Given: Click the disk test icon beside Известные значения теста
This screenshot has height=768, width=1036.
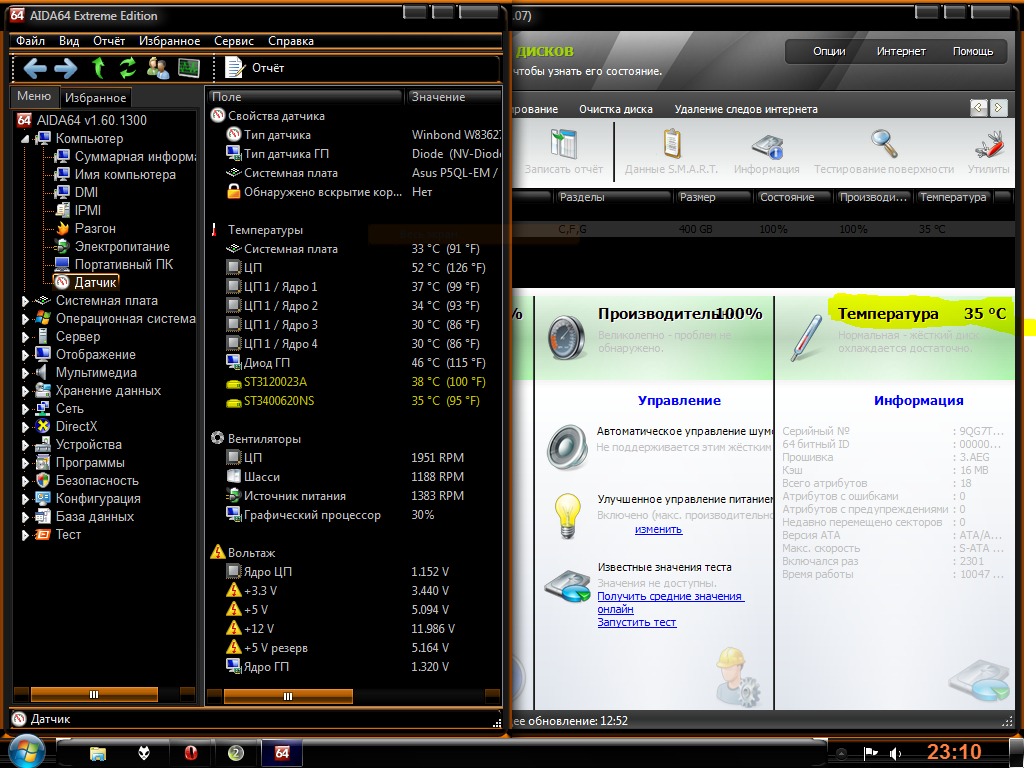Looking at the screenshot, I should coord(567,586).
